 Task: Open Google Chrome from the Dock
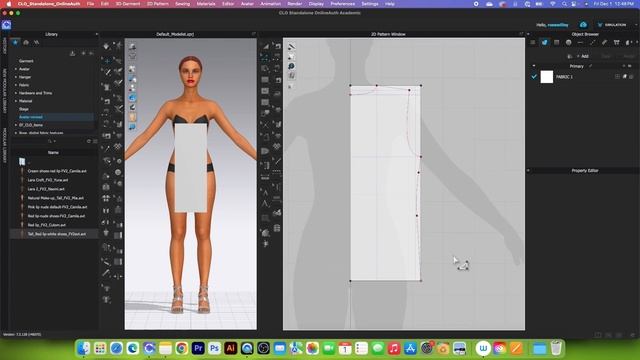pyautogui.click(x=182, y=348)
